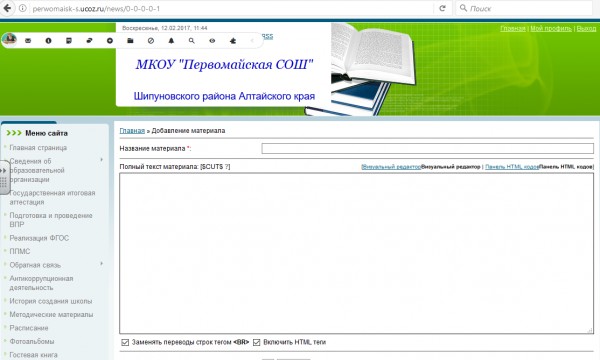This screenshot has width=600, height=360.
Task: Click the info circle icon in admin bar
Action: coord(48,41)
